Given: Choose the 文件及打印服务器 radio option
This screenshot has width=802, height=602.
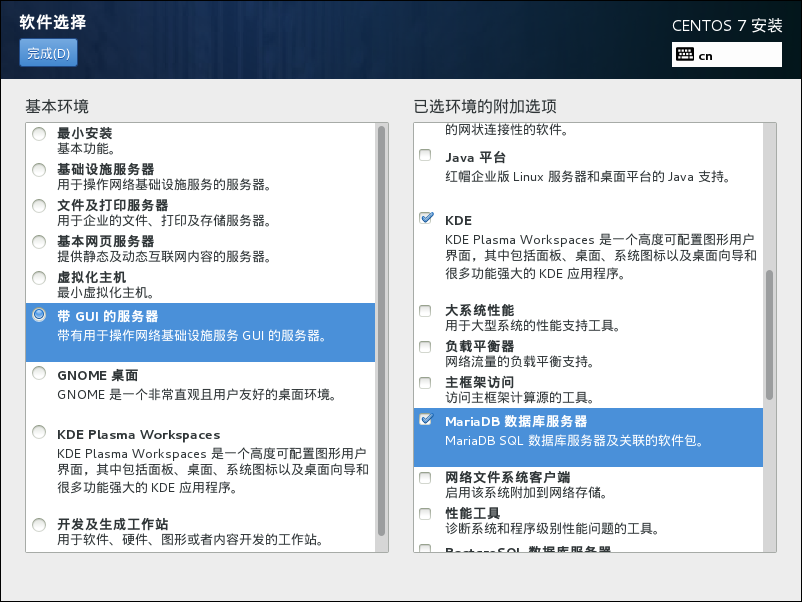Looking at the screenshot, I should point(39,206).
